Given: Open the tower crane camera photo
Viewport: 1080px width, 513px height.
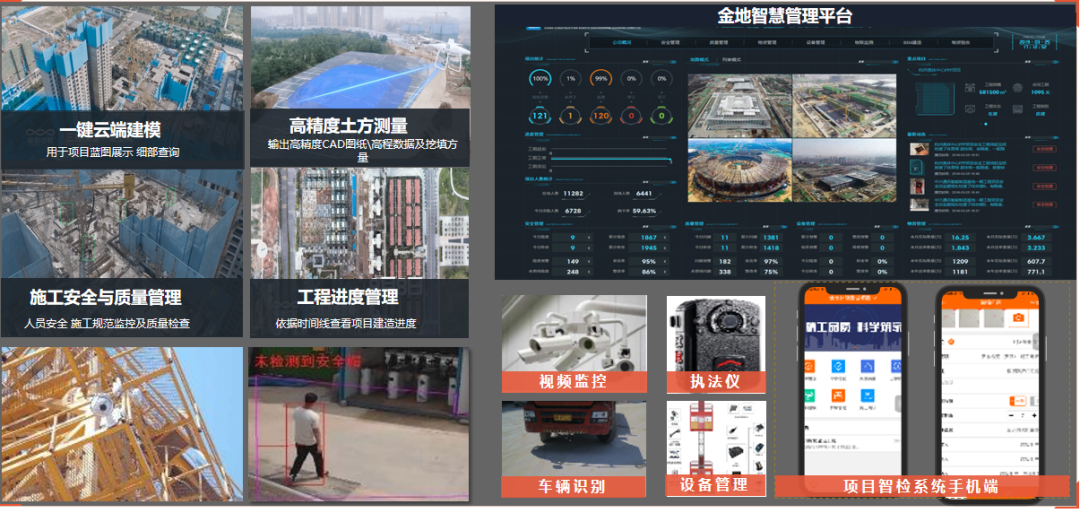Looking at the screenshot, I should [x=122, y=423].
